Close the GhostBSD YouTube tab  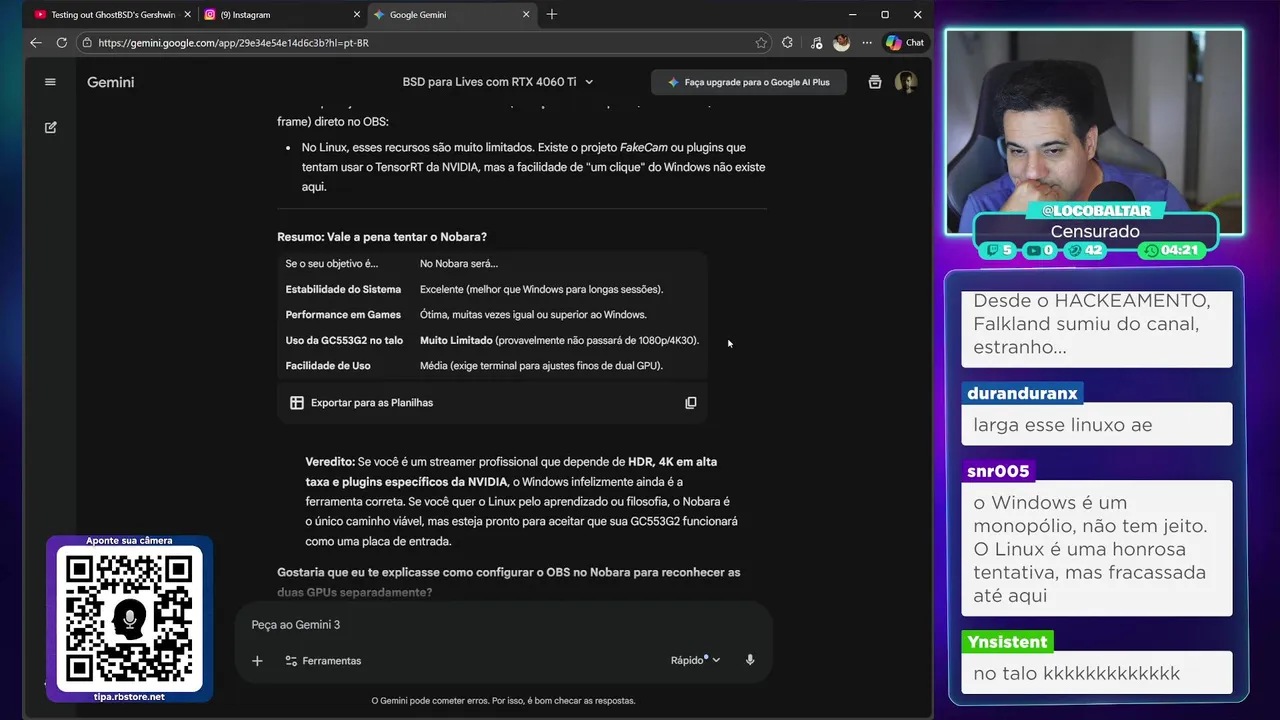click(187, 15)
